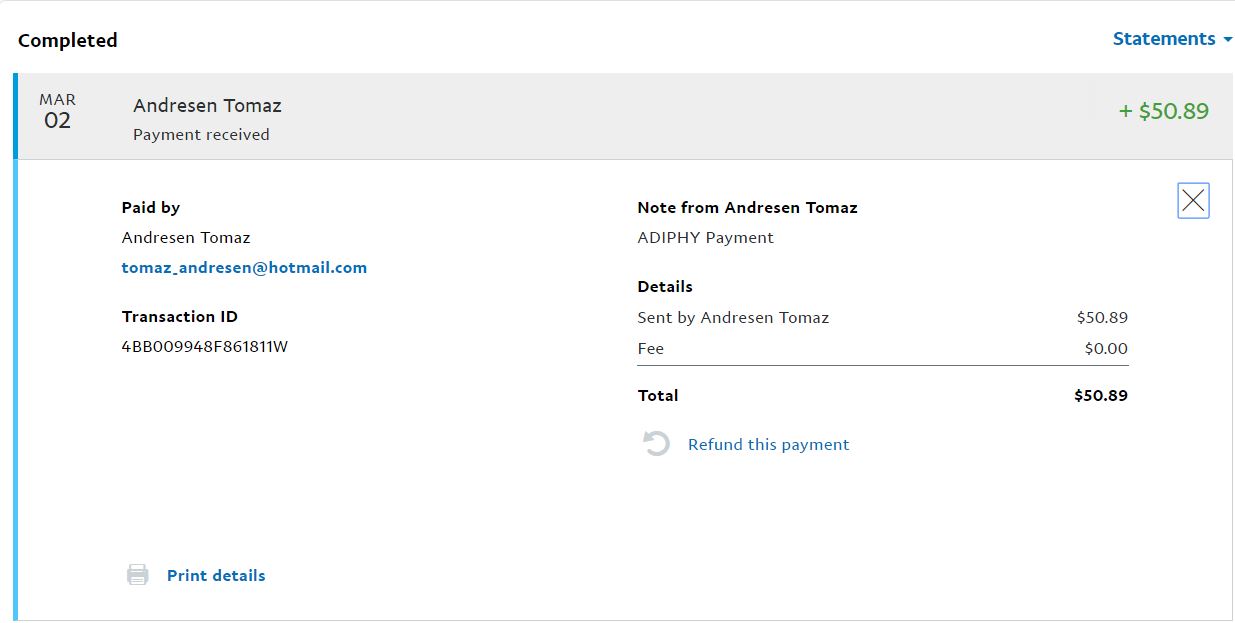Click the Details heading
Viewport: 1235px width, 623px height.
pos(665,287)
